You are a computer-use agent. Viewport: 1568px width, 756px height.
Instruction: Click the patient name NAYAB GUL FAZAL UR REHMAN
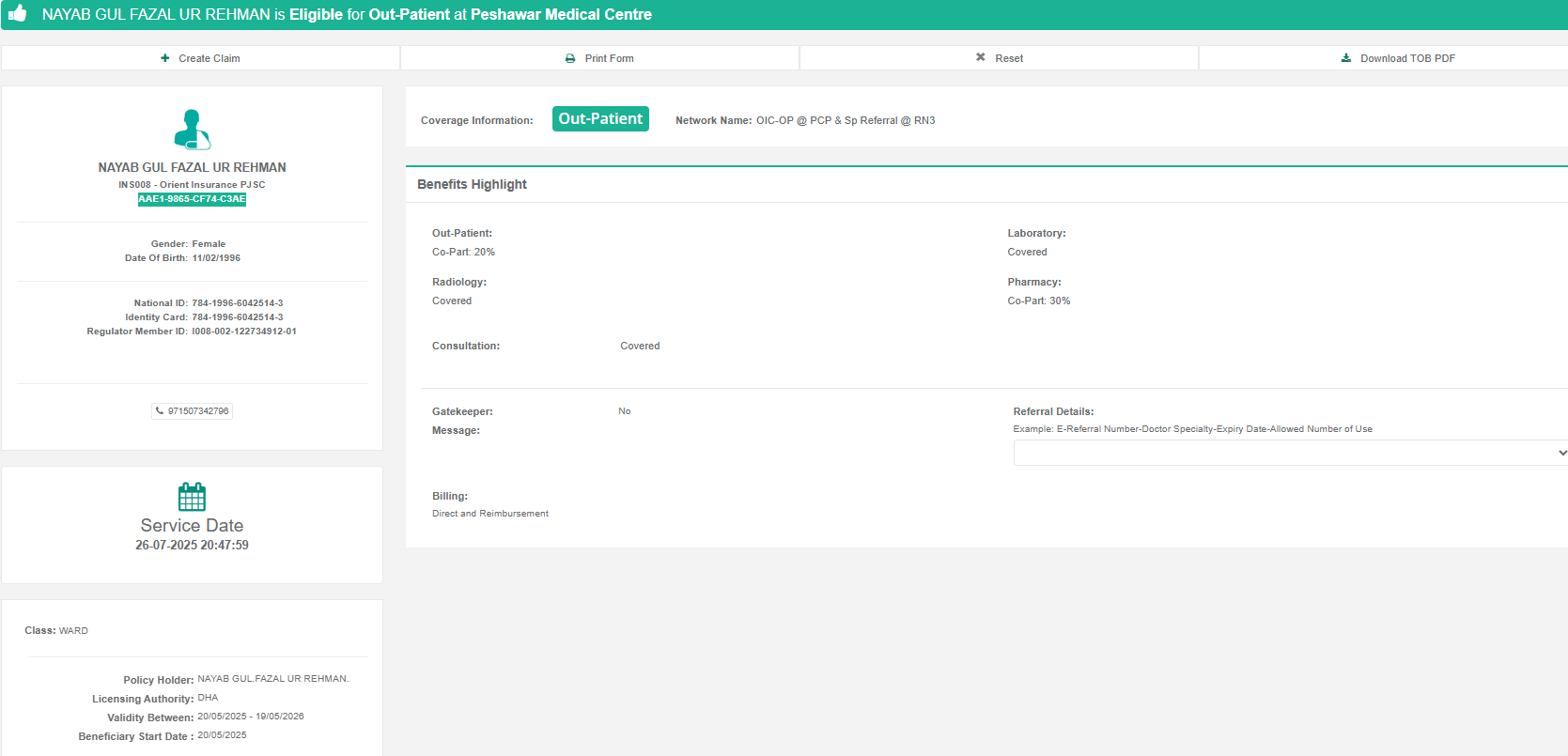pyautogui.click(x=192, y=167)
